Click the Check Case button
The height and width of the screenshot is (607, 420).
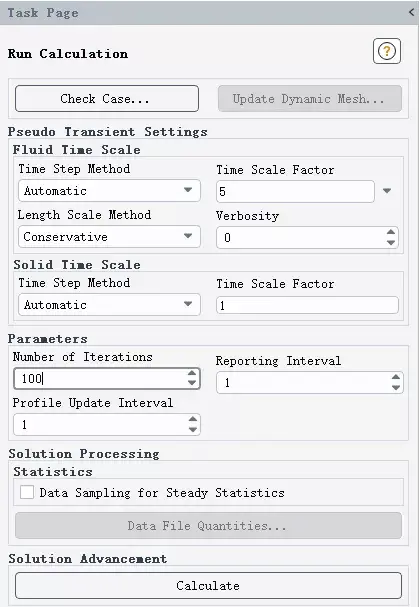click(107, 99)
